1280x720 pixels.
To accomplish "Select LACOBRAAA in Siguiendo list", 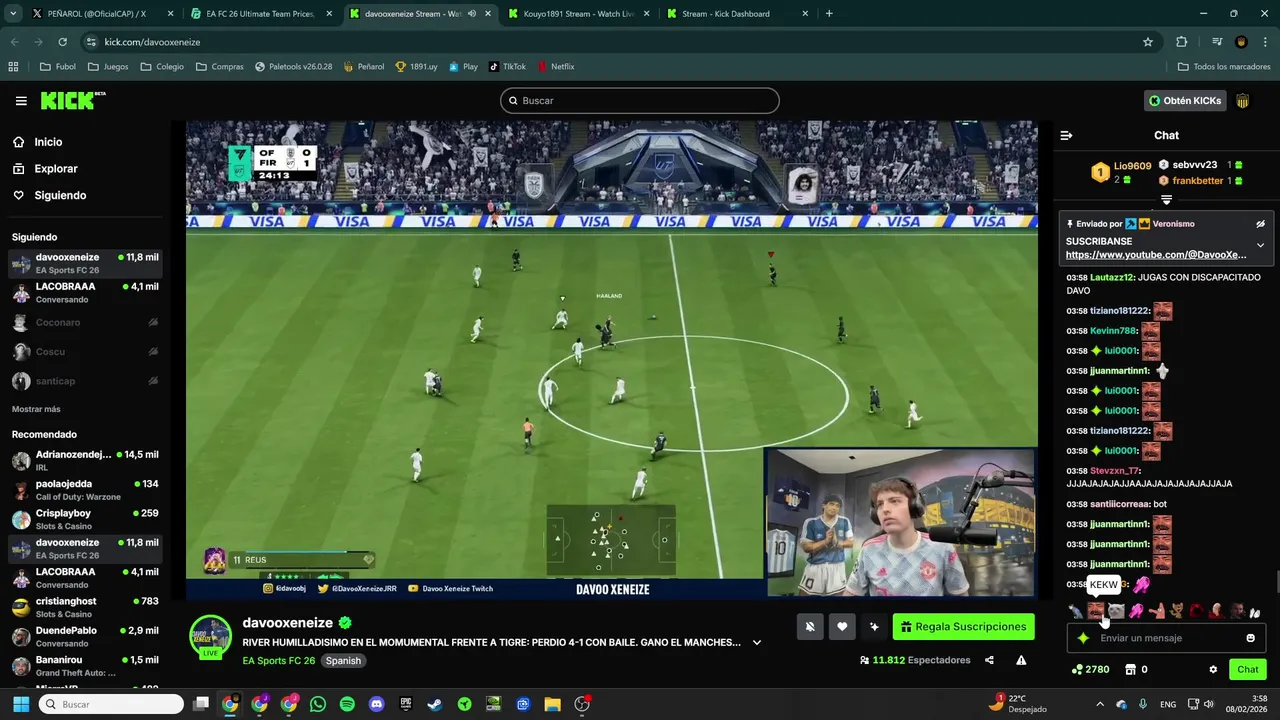I will pos(85,293).
